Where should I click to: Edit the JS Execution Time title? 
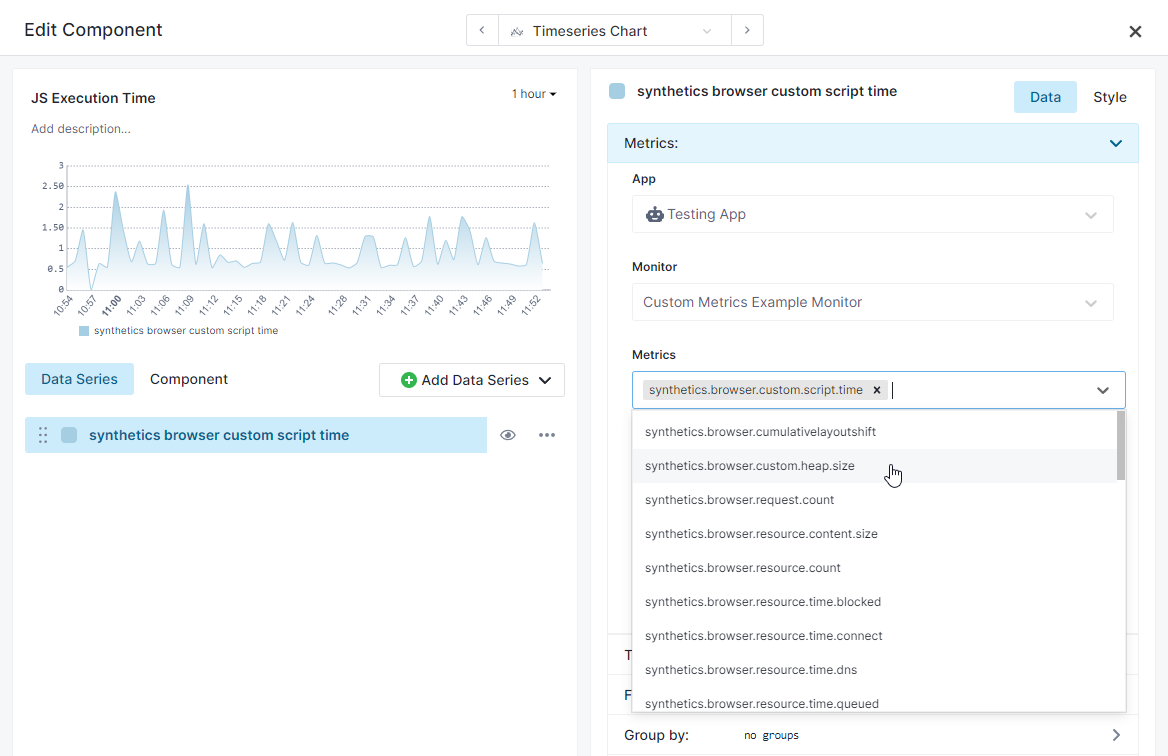pos(93,98)
